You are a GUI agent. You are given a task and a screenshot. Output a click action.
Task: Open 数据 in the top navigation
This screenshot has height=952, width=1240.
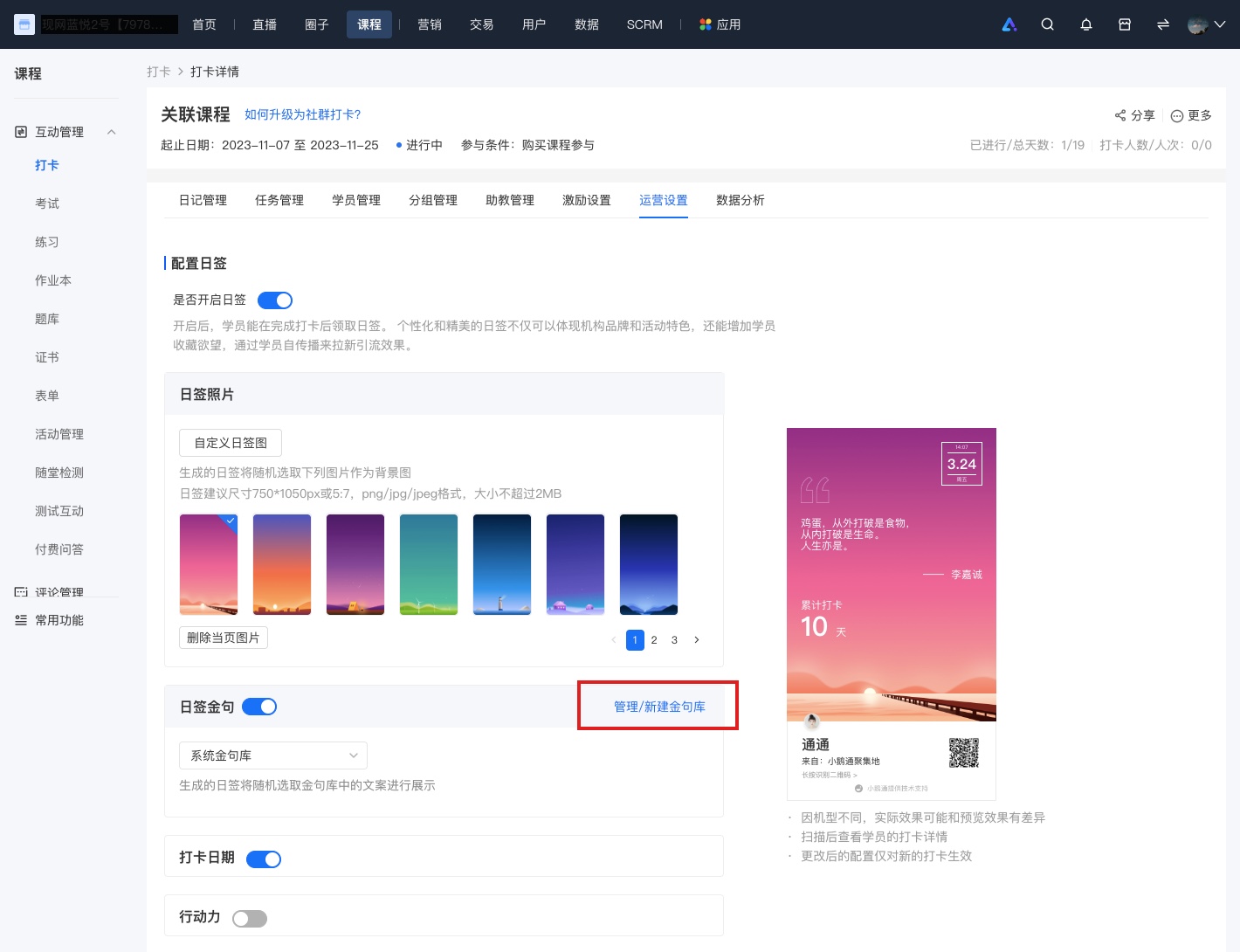click(x=587, y=24)
